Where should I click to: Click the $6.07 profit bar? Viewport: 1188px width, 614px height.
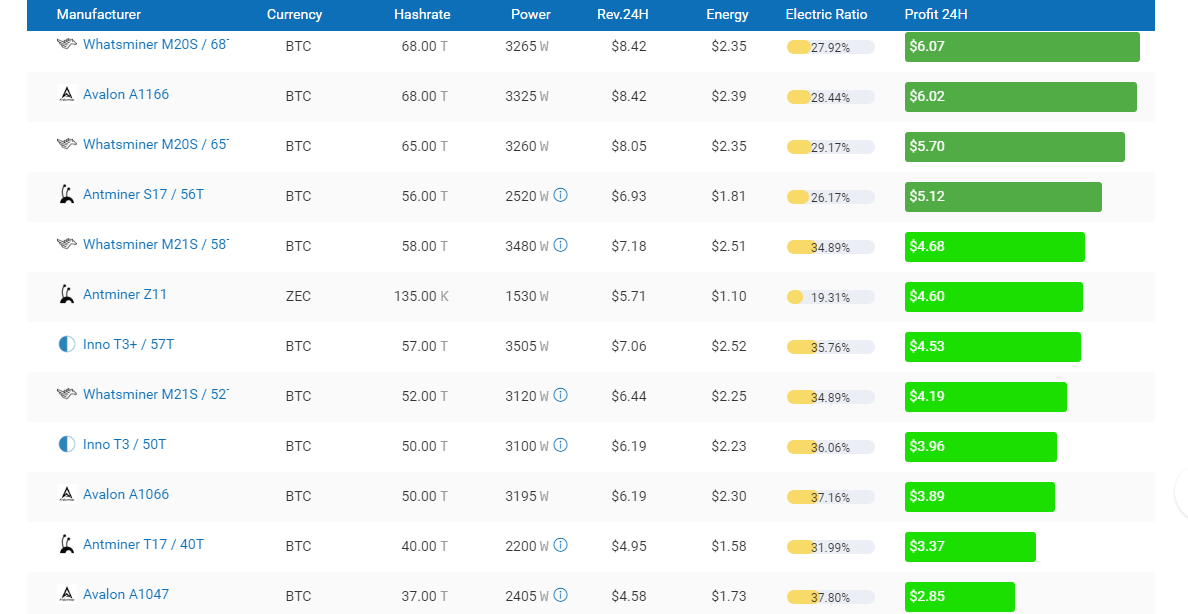point(1022,46)
